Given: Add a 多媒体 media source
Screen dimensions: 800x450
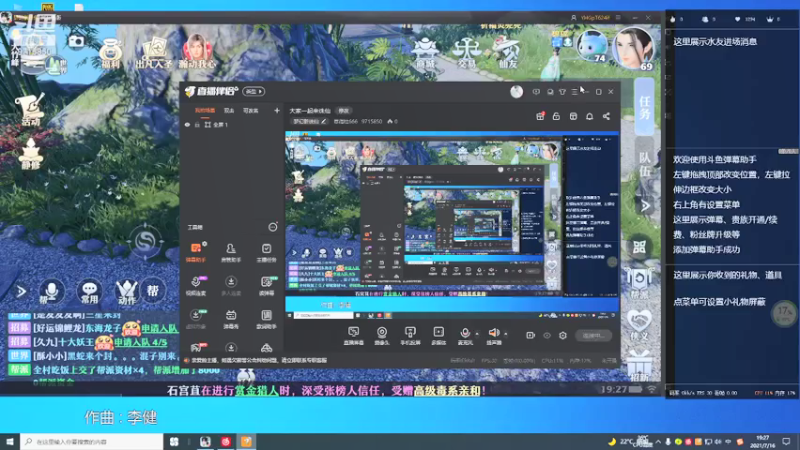Looking at the screenshot, I should pyautogui.click(x=438, y=336).
